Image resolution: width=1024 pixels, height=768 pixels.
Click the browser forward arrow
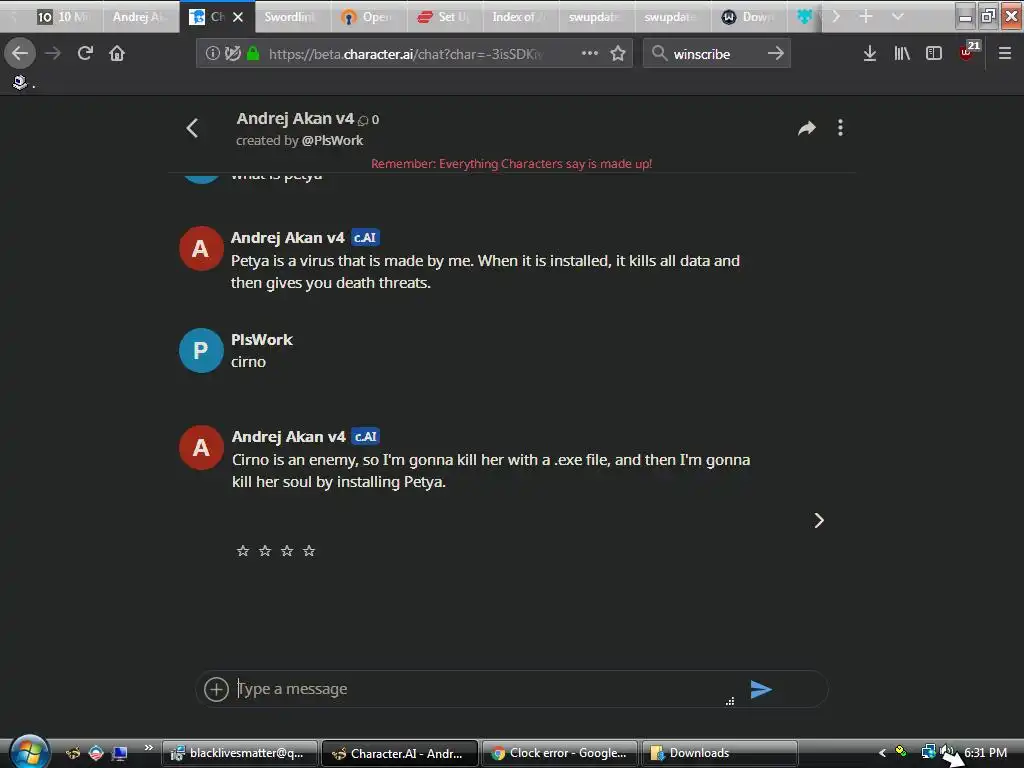coord(53,54)
